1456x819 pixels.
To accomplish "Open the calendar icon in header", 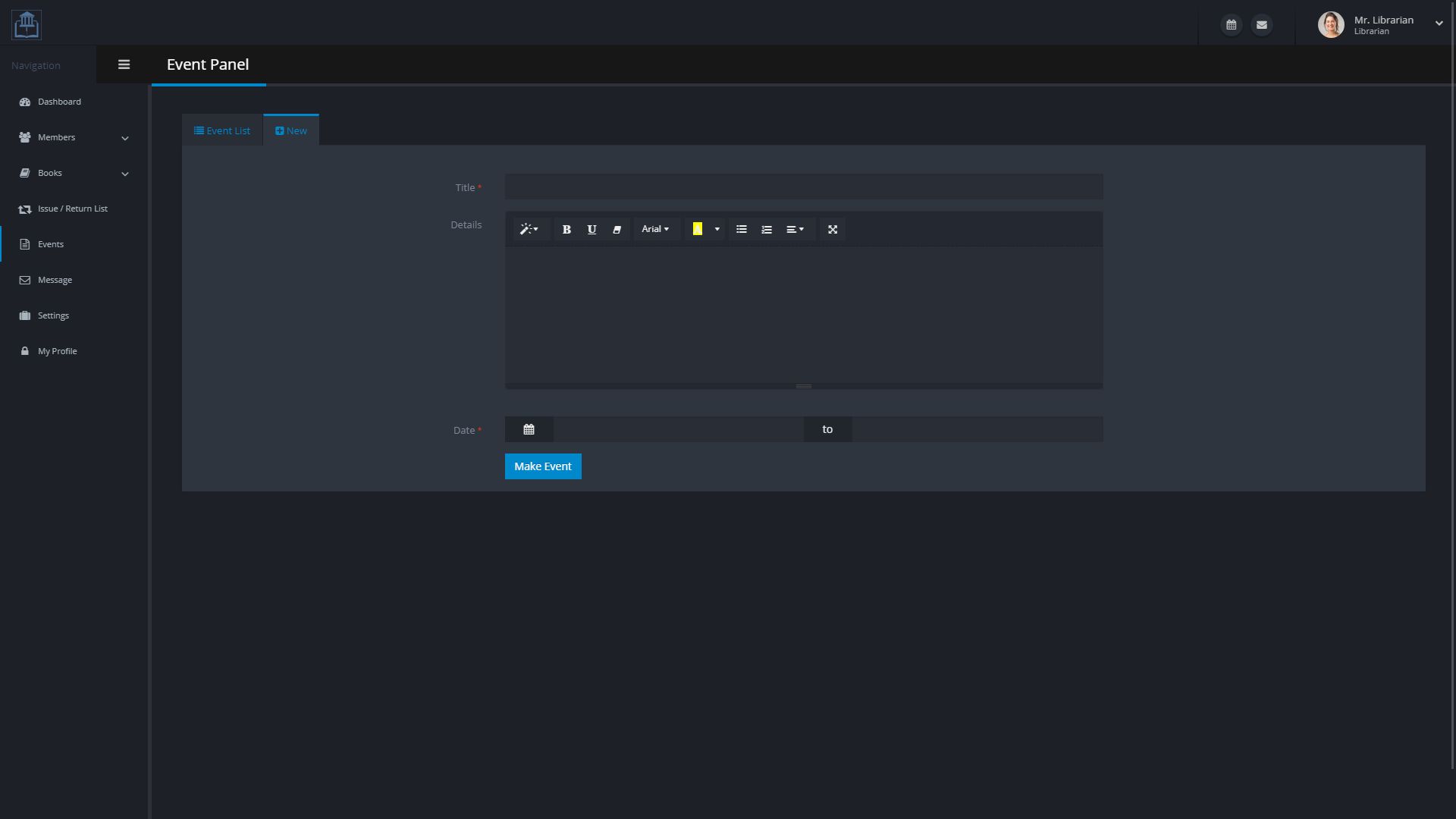I will point(1232,25).
